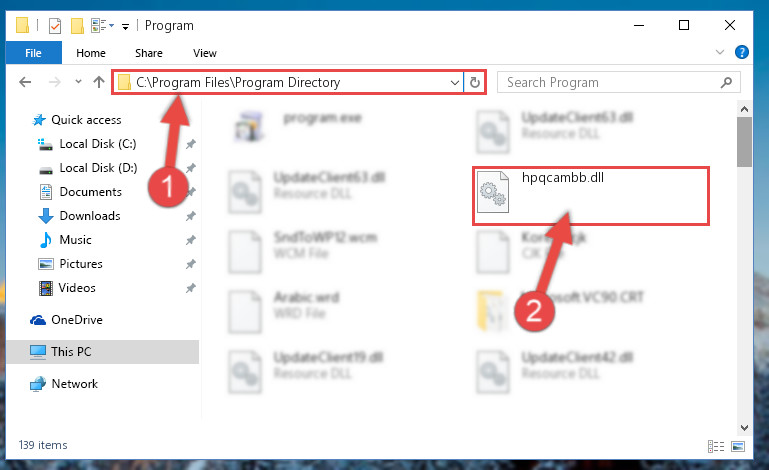Go up one folder level
Viewport: 769px width, 470px height.
(99, 82)
